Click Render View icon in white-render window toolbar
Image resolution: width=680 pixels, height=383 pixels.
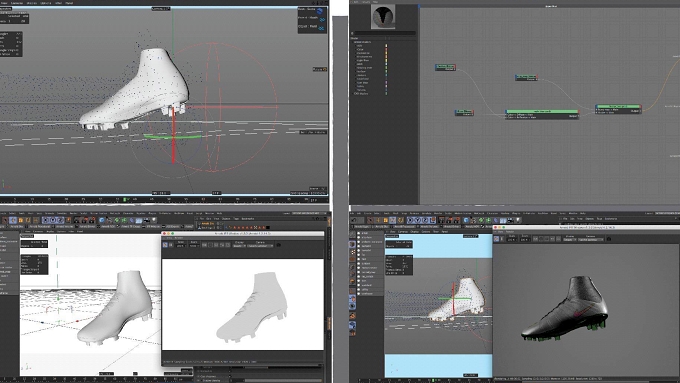point(77,220)
